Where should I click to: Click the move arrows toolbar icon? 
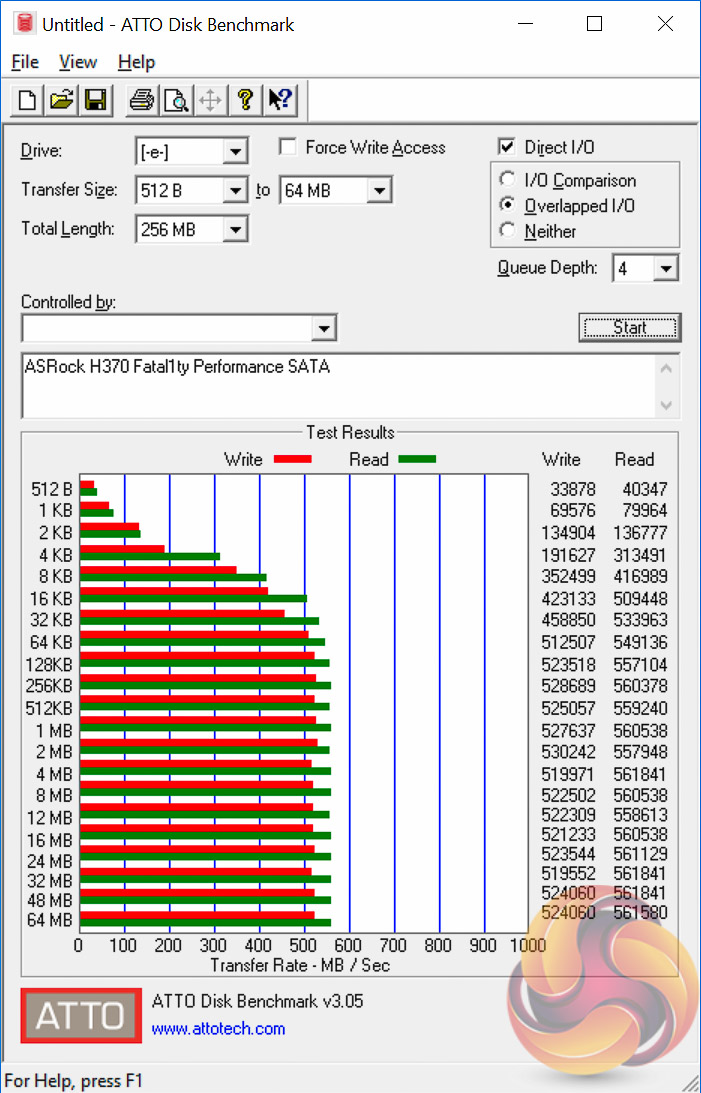click(x=210, y=100)
